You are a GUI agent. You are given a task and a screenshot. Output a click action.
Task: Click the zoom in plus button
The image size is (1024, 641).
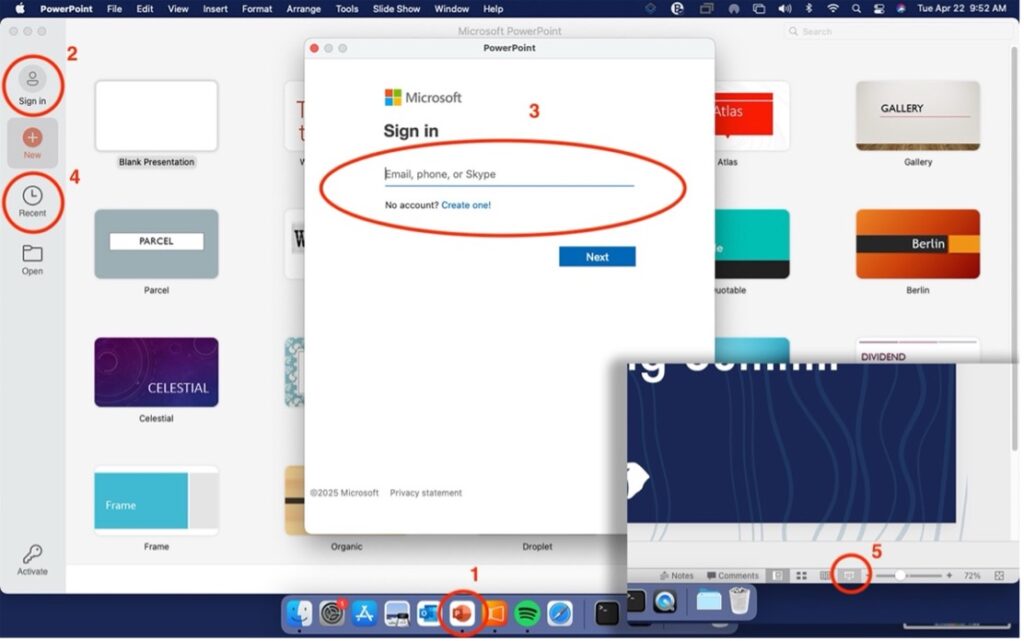click(x=949, y=576)
